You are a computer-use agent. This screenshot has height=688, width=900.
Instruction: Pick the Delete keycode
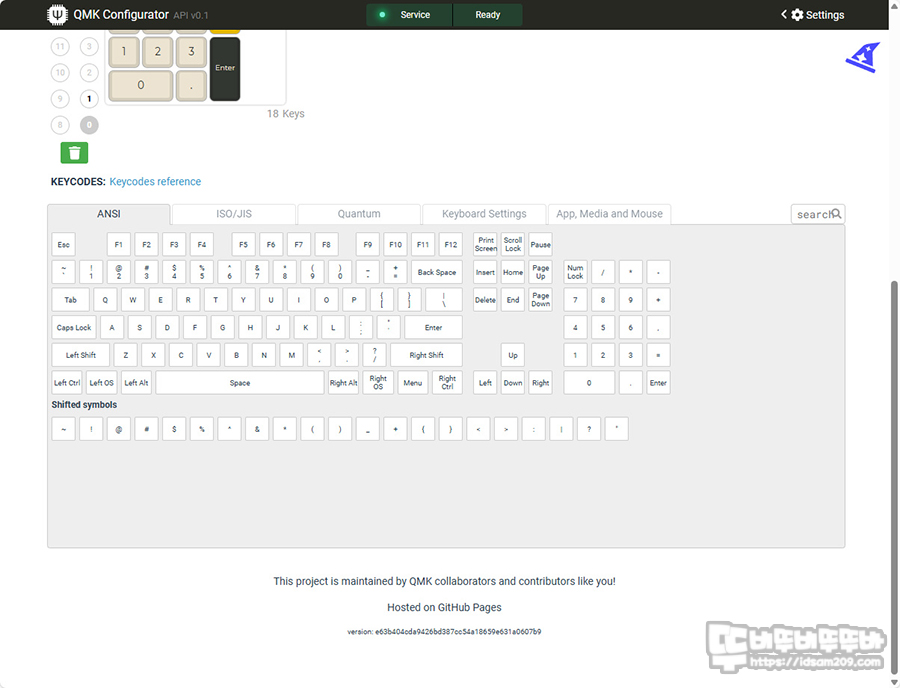[x=485, y=300]
